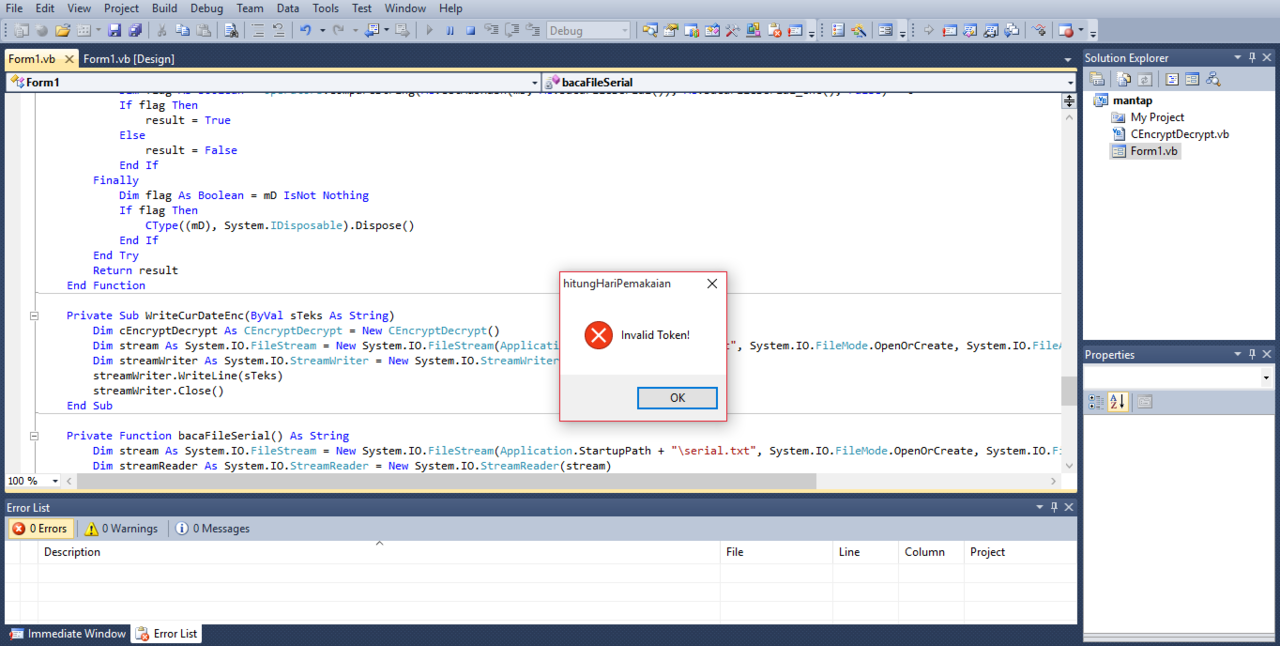Collapse the bacaFileSerial function outline
Viewport: 1280px width, 646px height.
click(34, 435)
